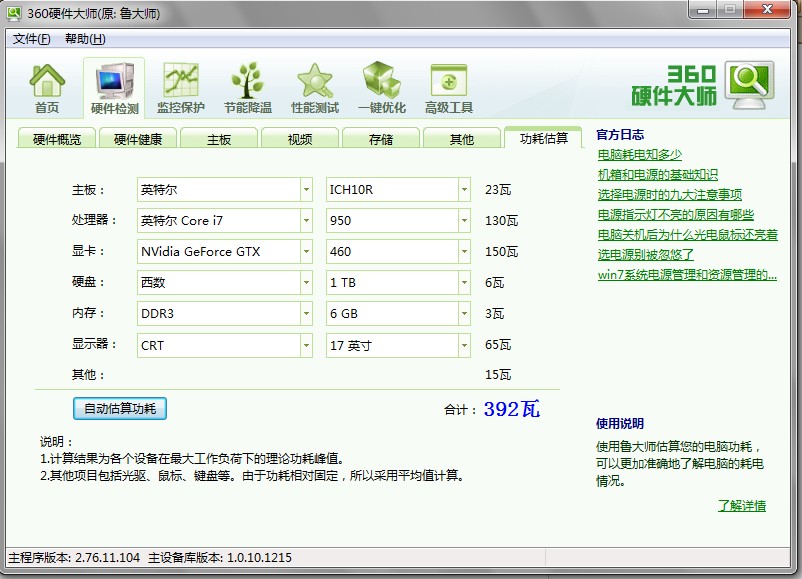
Task: Expand the CRT monitor type dropdown
Action: click(306, 345)
